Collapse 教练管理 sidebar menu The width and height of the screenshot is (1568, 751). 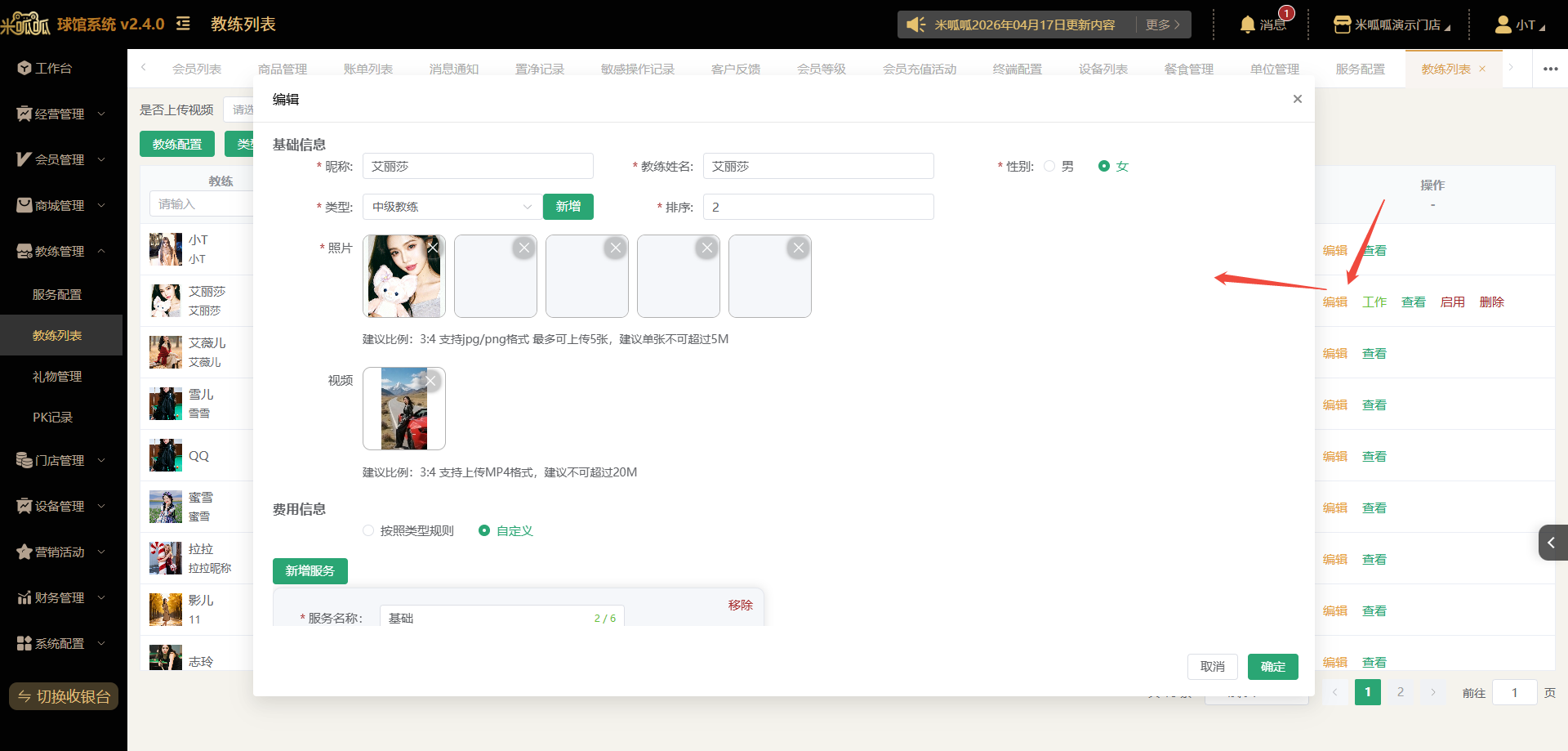tap(61, 251)
